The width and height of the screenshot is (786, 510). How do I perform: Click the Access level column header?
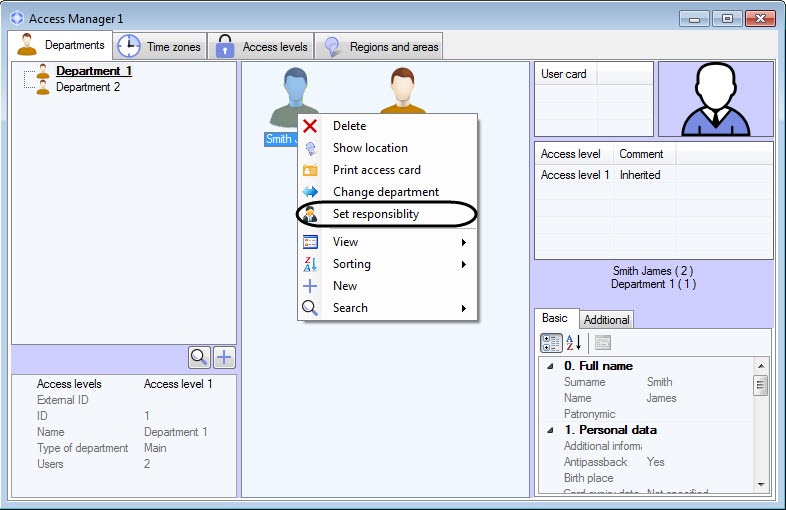pyautogui.click(x=575, y=154)
